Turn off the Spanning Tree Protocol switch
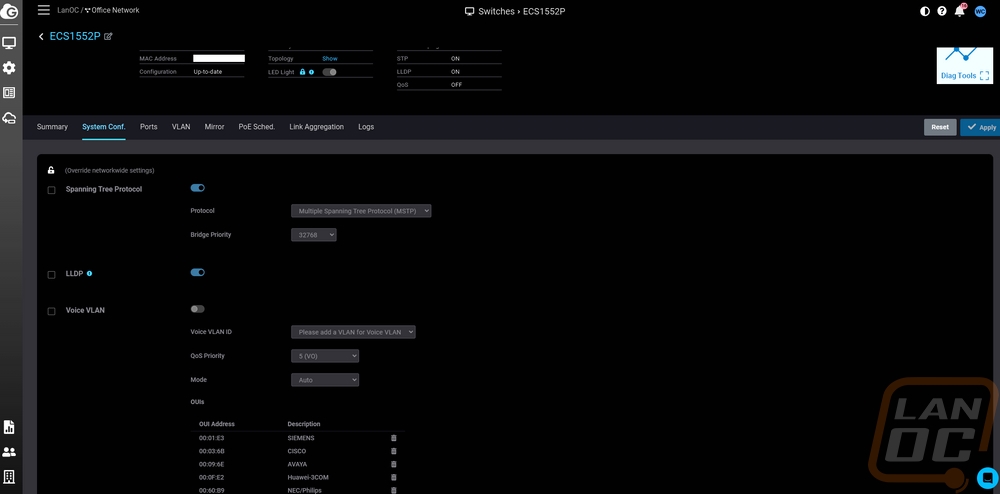 pyautogui.click(x=197, y=188)
